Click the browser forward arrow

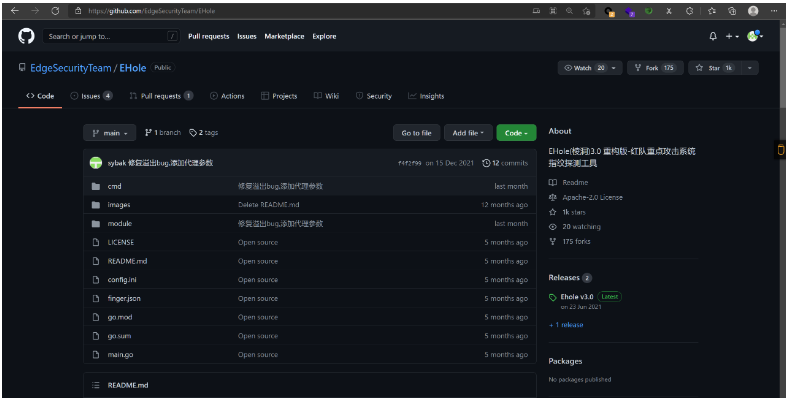click(x=35, y=11)
